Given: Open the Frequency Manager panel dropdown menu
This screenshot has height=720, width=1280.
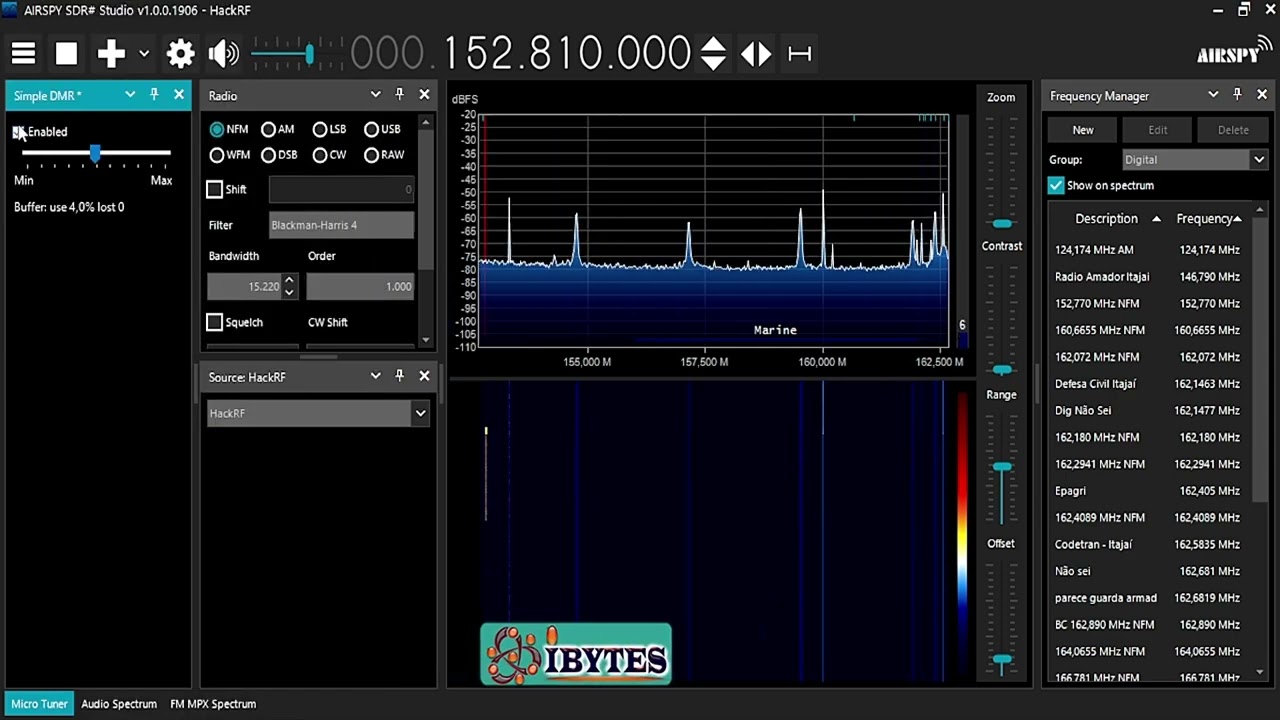Looking at the screenshot, I should (1213, 95).
